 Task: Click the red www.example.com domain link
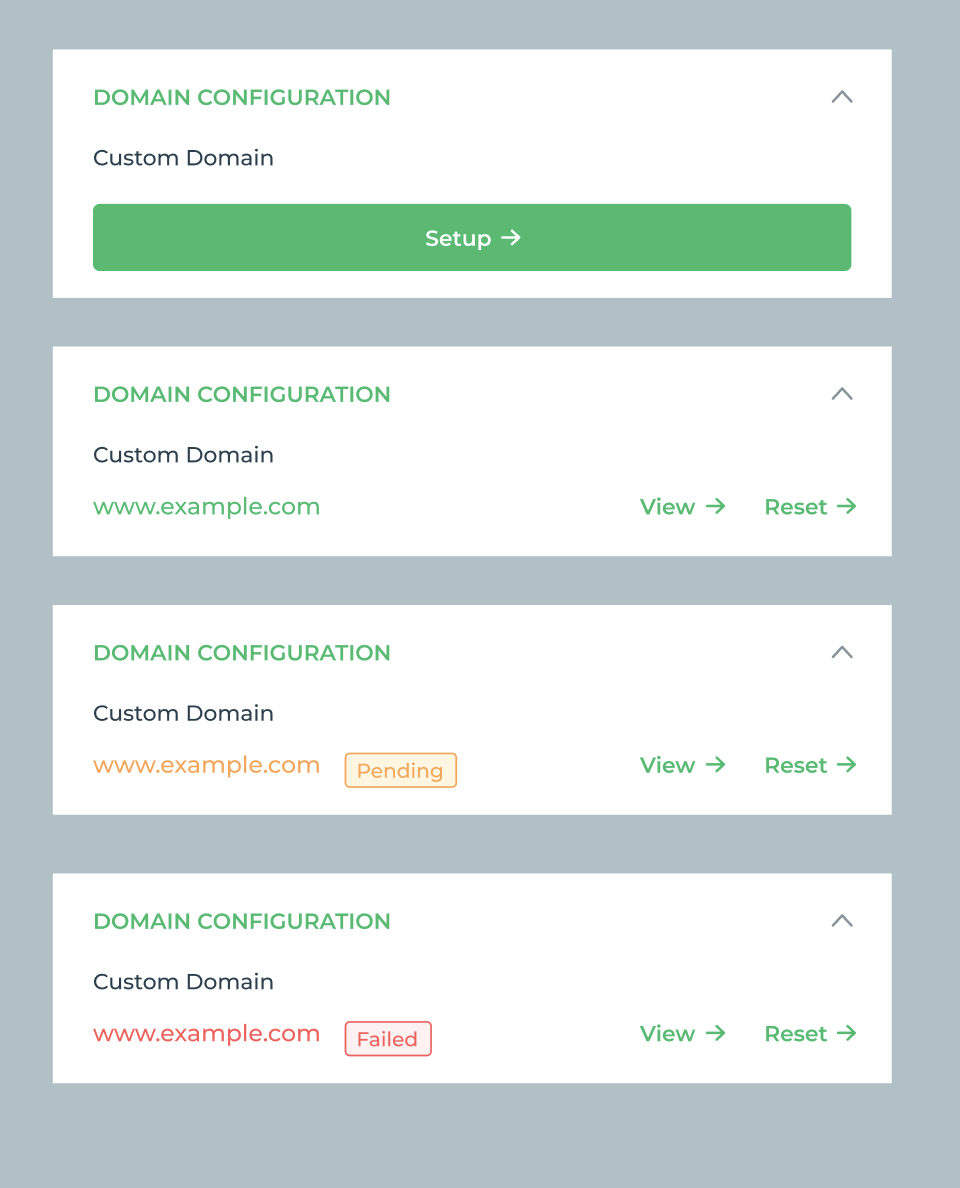(207, 1033)
